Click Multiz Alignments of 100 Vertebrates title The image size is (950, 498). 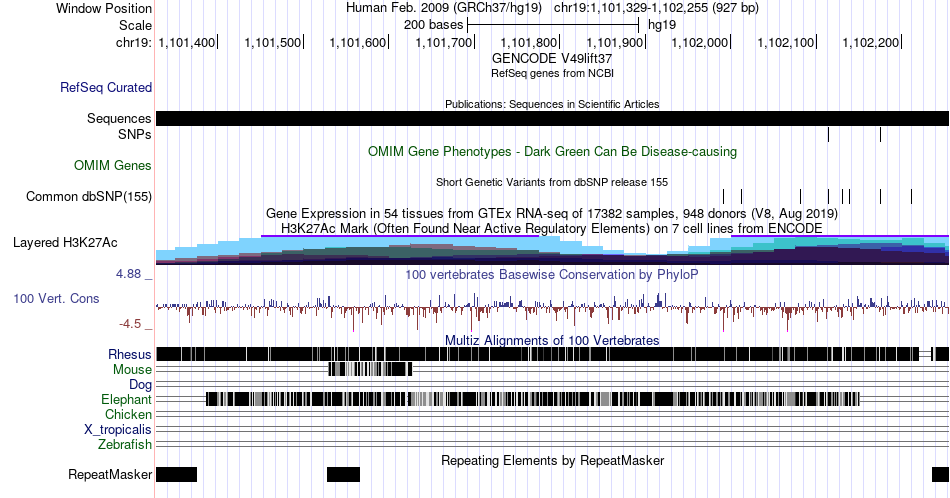[552, 340]
